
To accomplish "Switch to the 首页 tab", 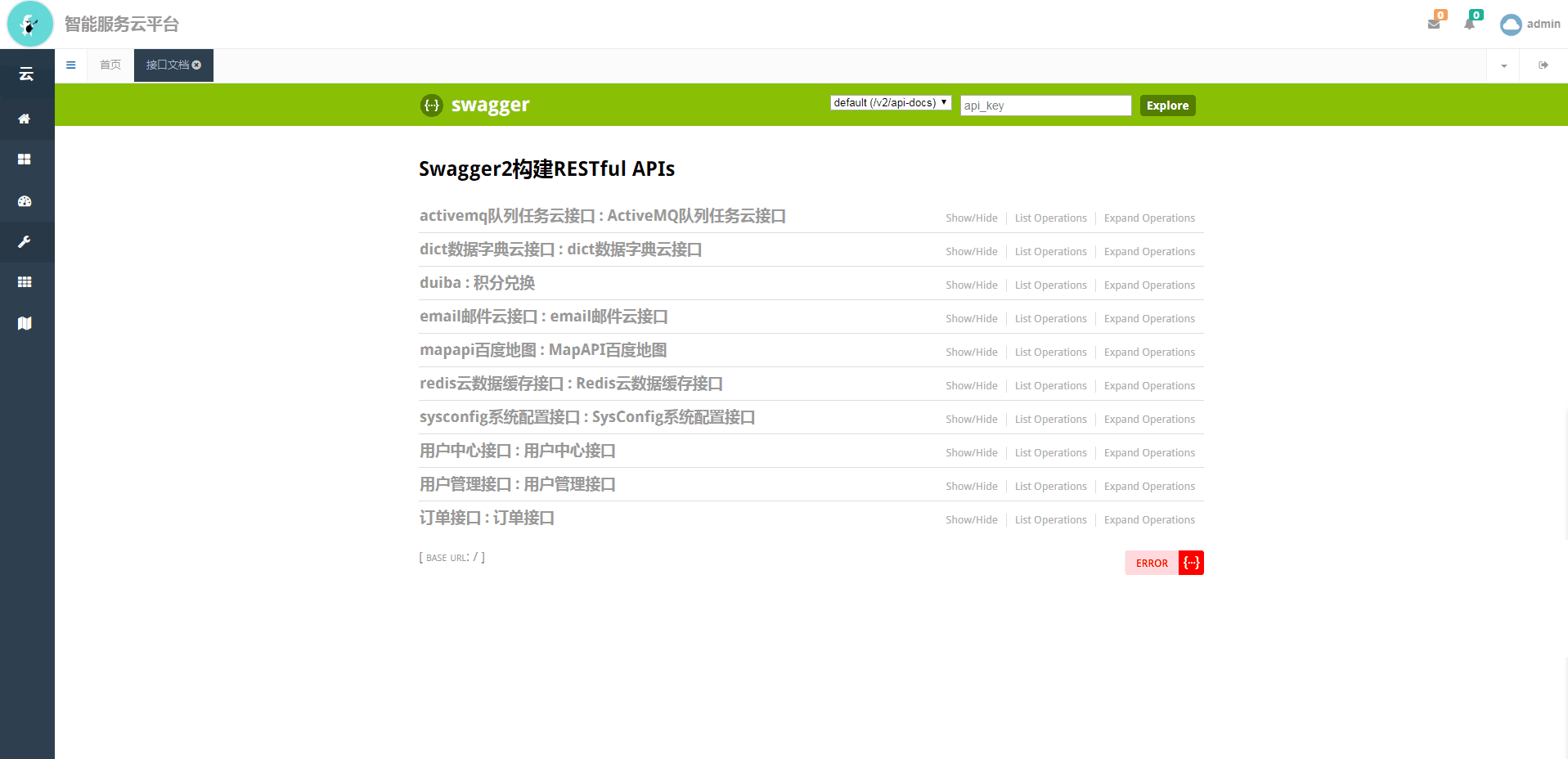I will [x=110, y=65].
